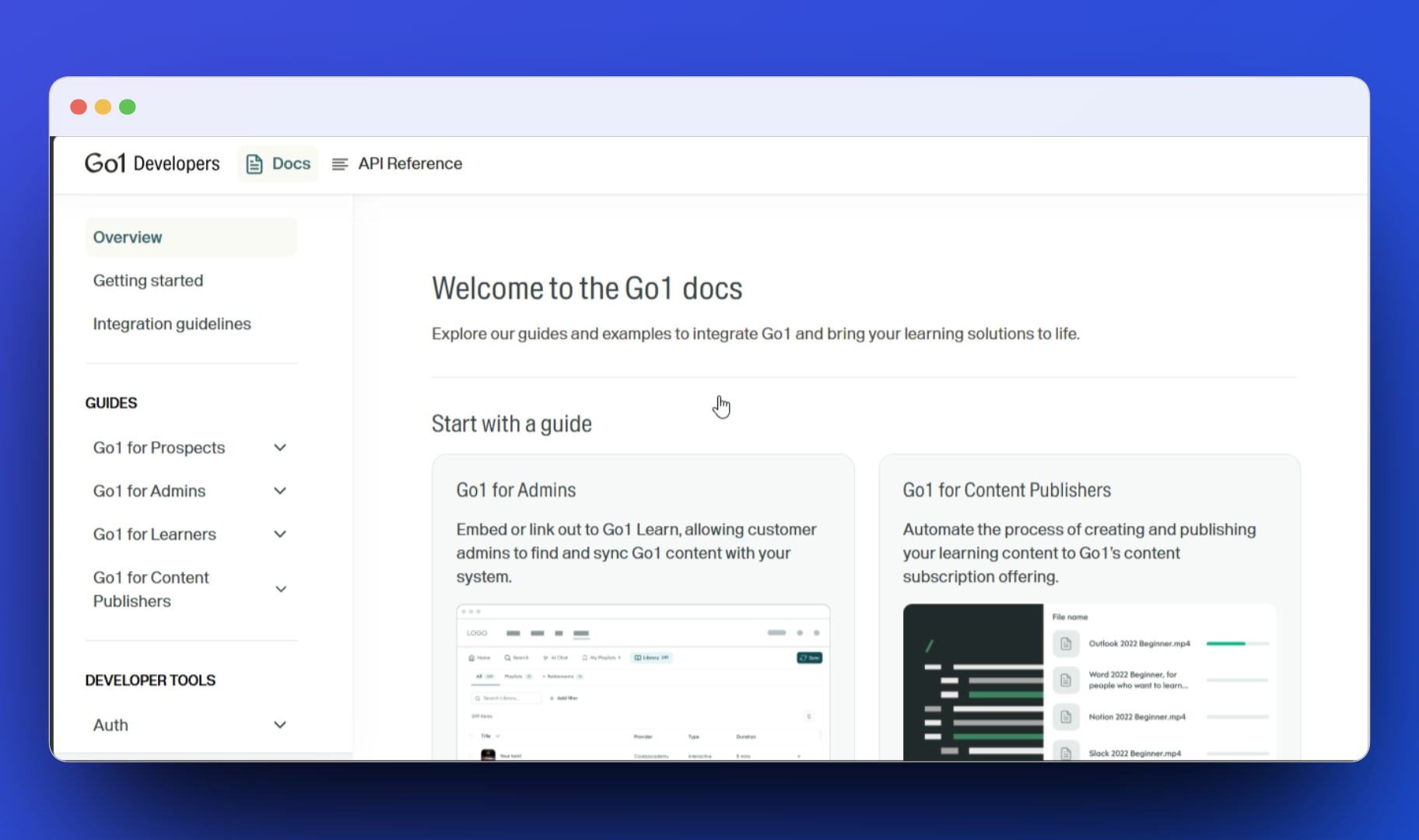The image size is (1419, 840).
Task: Click the yellow minimize window button
Action: 103,107
